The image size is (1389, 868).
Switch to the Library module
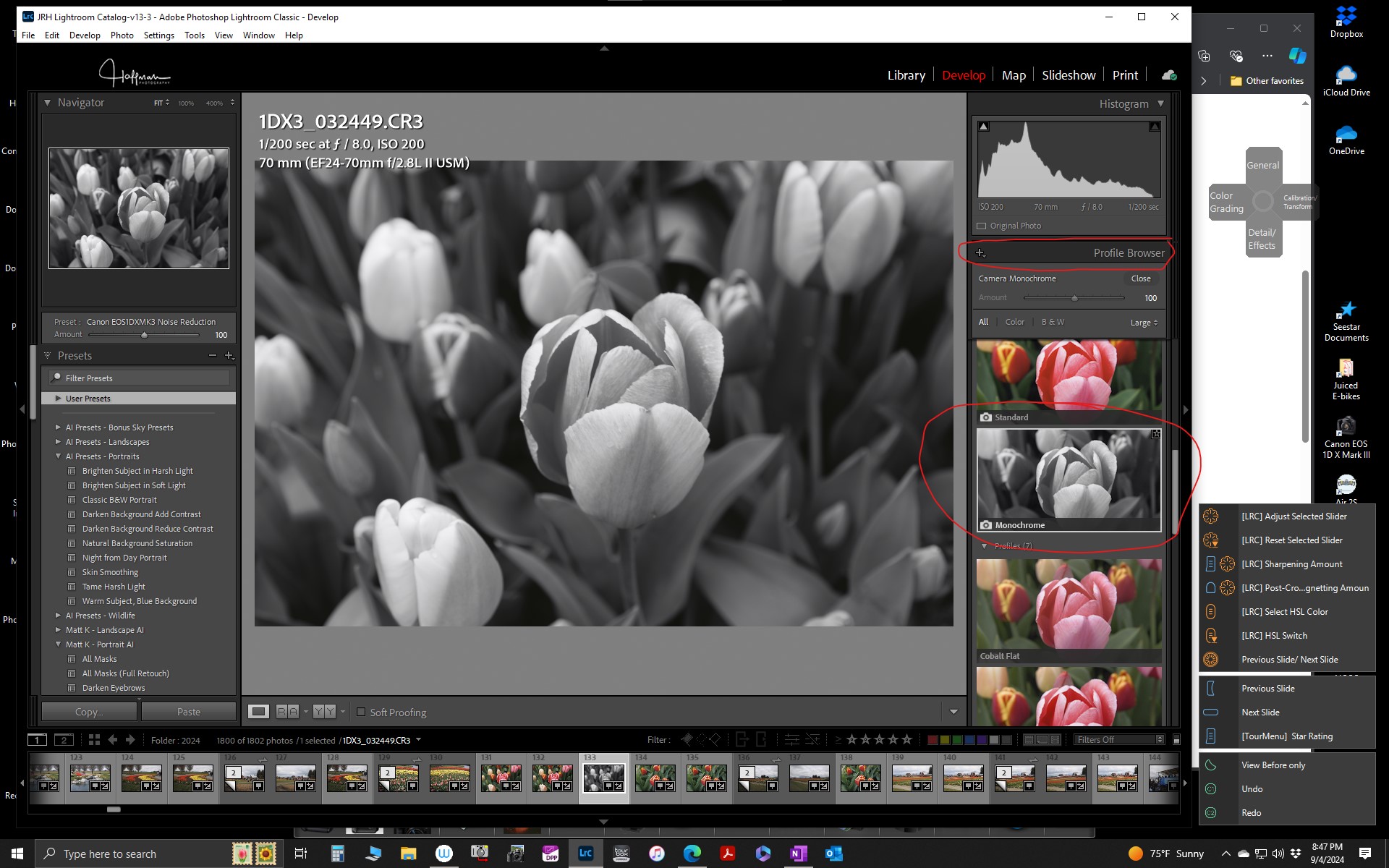(906, 75)
